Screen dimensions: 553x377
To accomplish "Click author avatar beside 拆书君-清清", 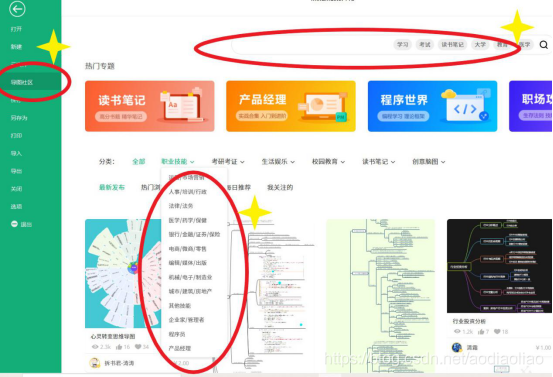I will point(95,363).
